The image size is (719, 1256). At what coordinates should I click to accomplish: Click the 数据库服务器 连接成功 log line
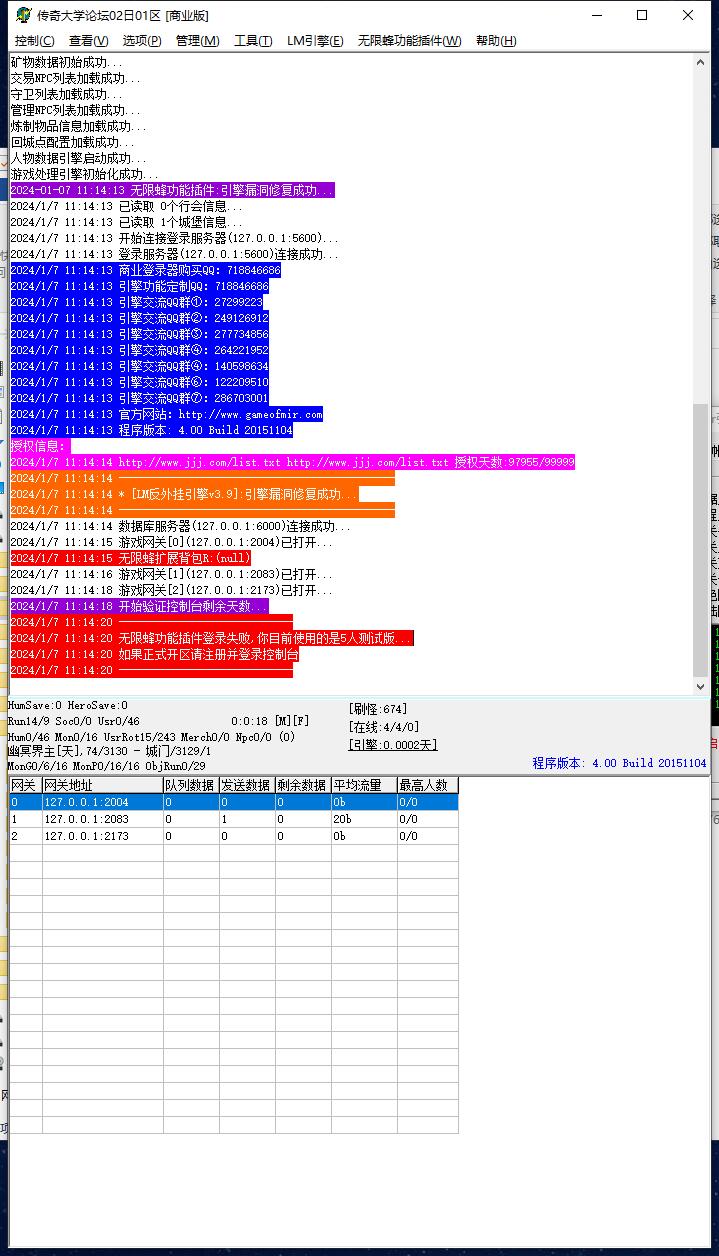click(x=181, y=526)
